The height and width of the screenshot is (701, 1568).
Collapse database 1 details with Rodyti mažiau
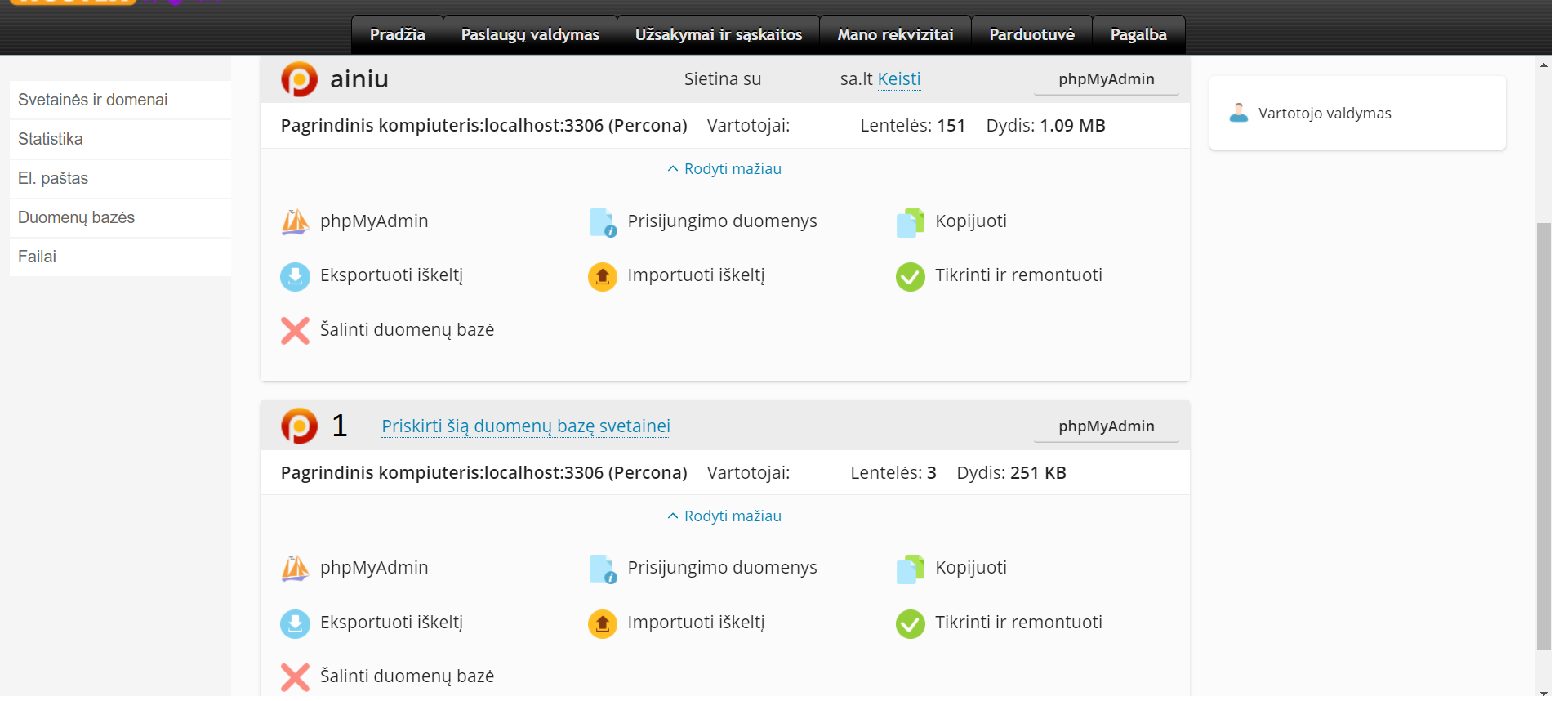(724, 516)
